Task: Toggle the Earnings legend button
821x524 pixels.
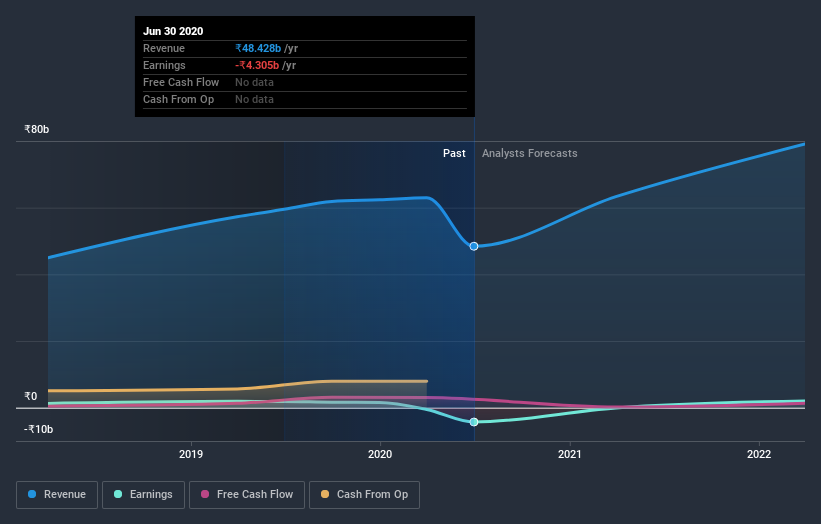Action: click(x=143, y=495)
